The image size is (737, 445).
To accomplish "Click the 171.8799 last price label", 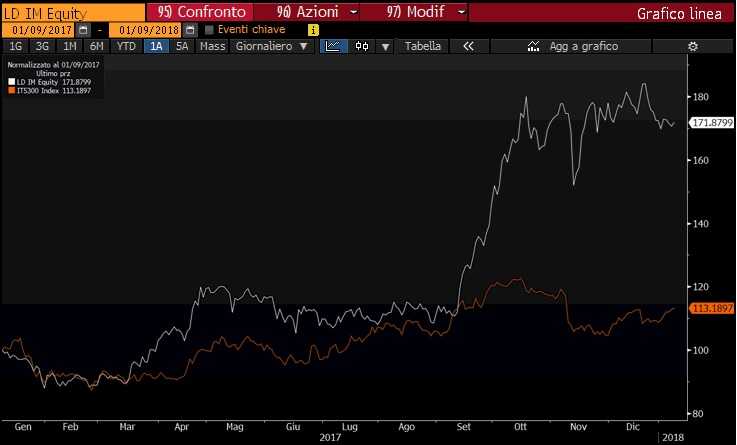I will point(713,123).
